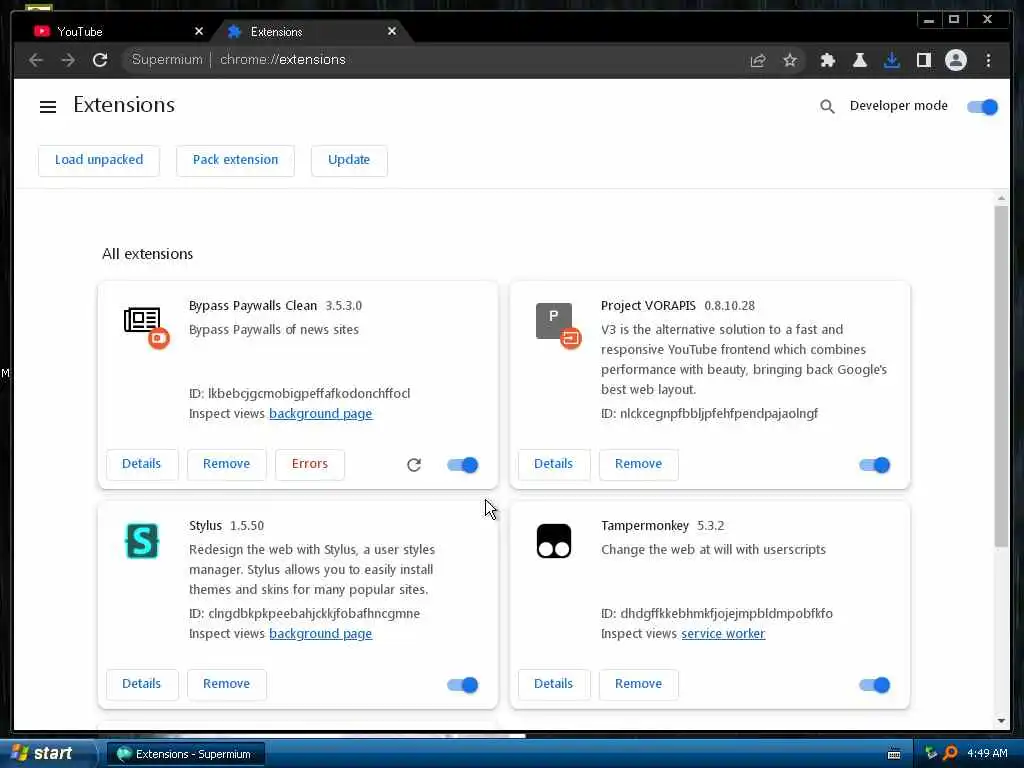The height and width of the screenshot is (768, 1024).
Task: Open the Extensions hamburger menu
Action: [x=48, y=106]
